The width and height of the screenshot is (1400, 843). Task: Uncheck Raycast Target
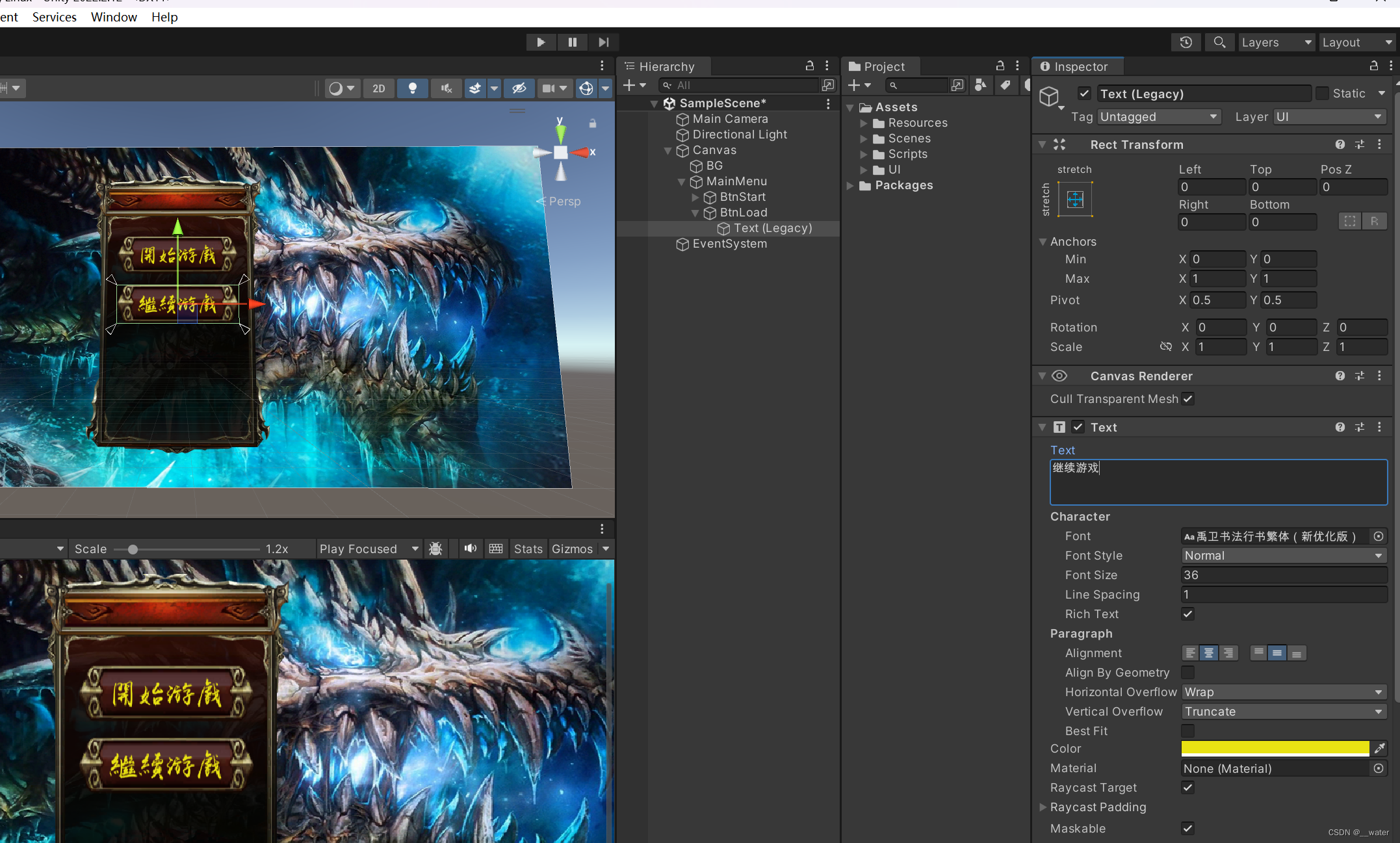pyautogui.click(x=1188, y=787)
